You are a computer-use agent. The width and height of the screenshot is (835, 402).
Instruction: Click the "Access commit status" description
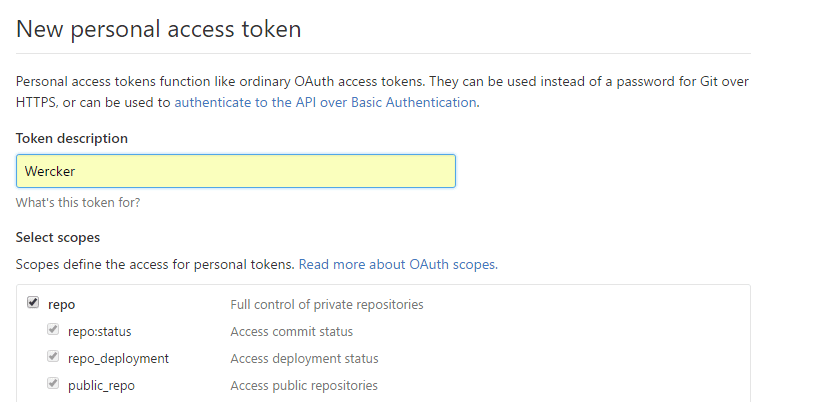point(291,331)
